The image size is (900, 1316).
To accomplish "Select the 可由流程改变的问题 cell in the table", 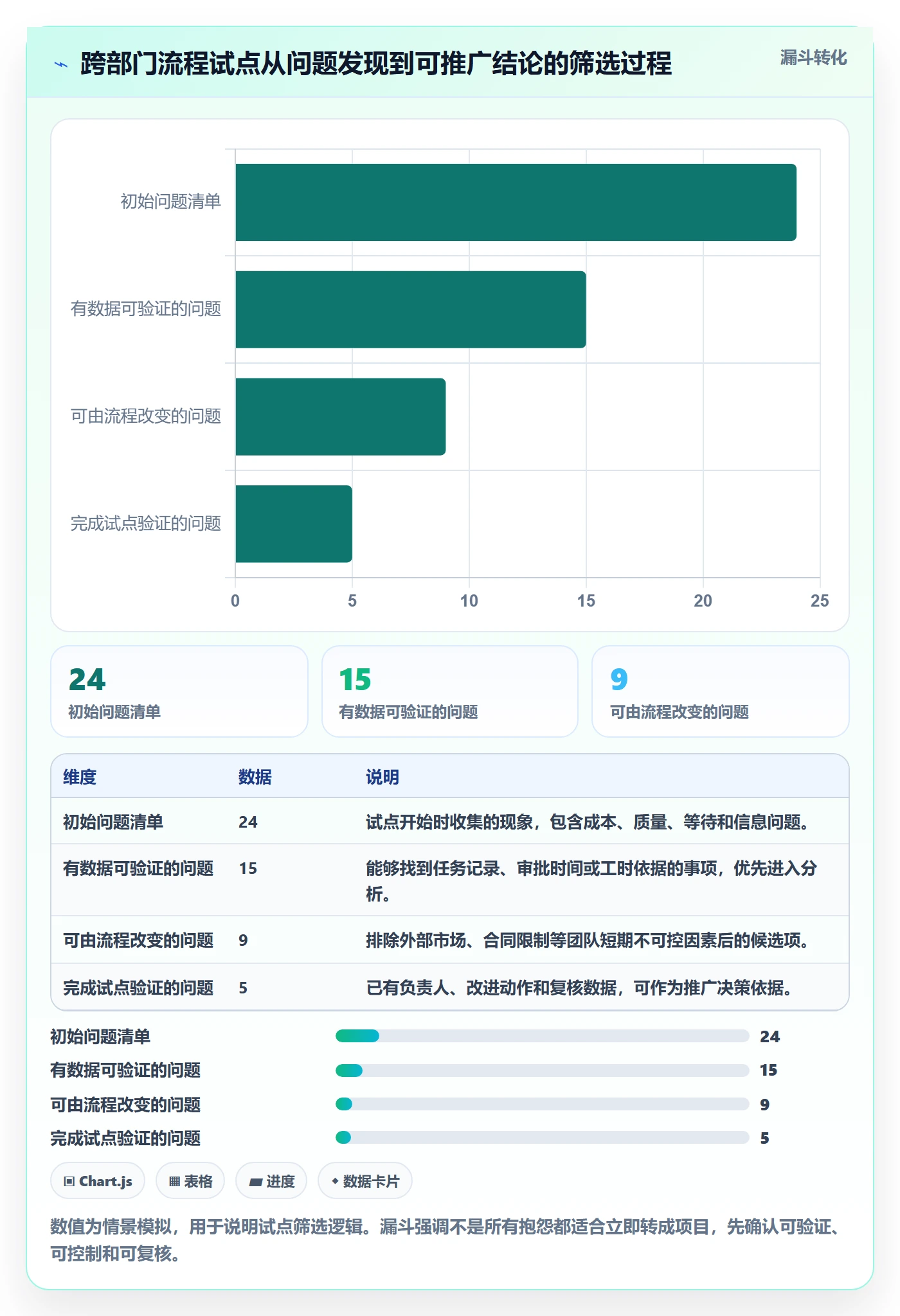I will (x=138, y=940).
